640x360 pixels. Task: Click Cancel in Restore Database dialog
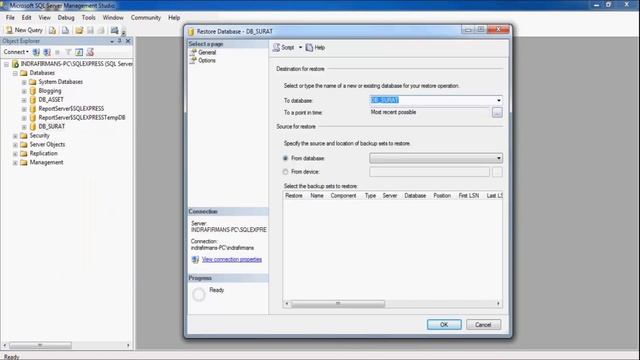point(483,324)
